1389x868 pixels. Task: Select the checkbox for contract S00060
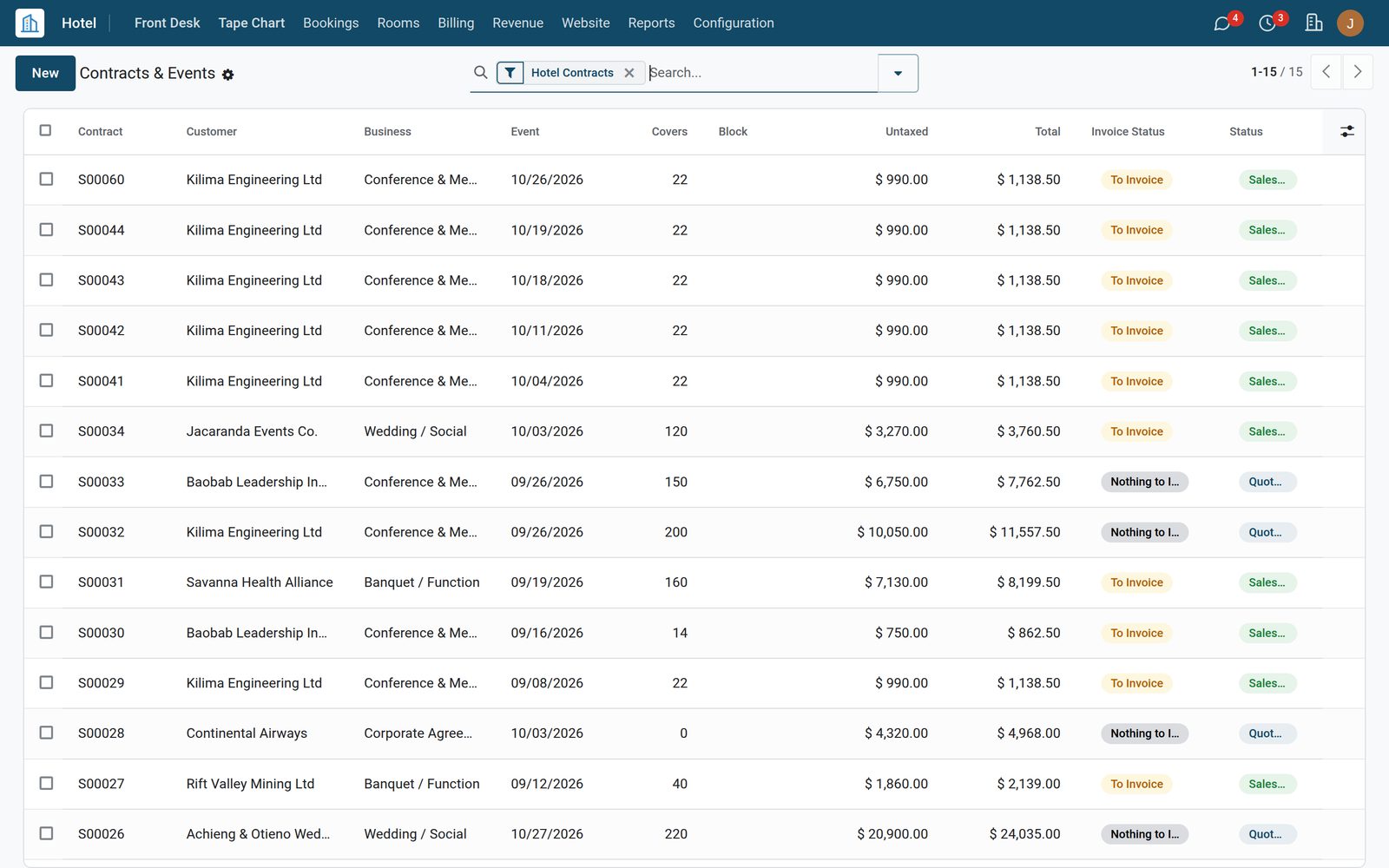[46, 180]
